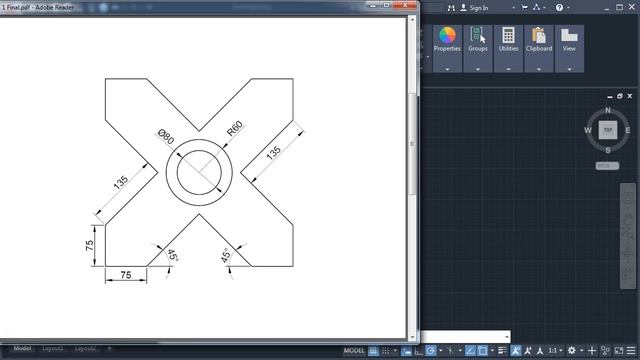
Task: Click the TOP face of the ViewCube
Action: point(608,130)
